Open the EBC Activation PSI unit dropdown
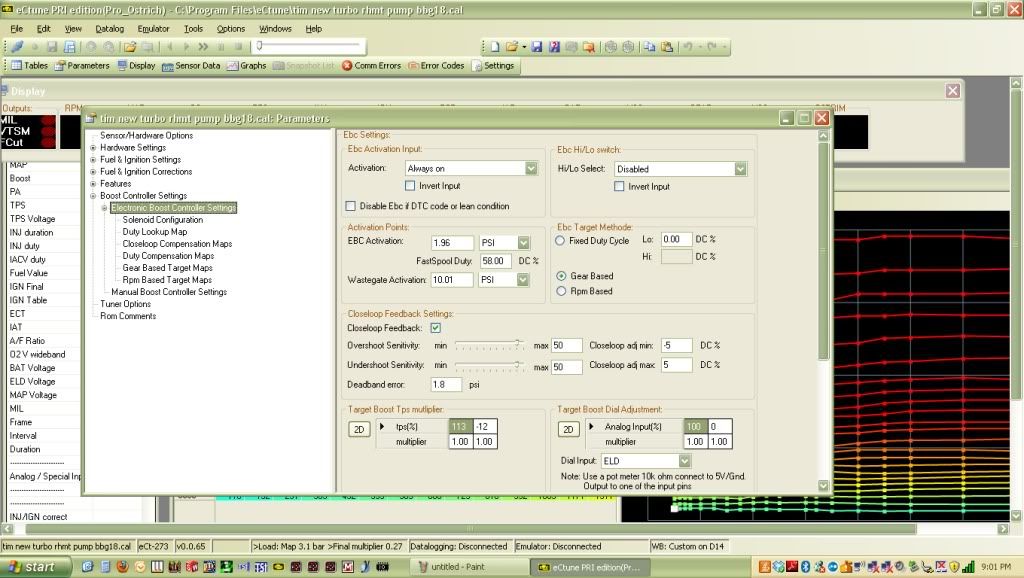The width and height of the screenshot is (1024, 578). click(523, 242)
